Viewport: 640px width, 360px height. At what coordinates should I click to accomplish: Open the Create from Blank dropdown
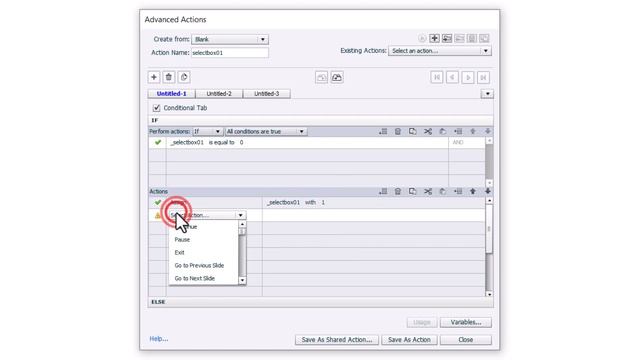pyautogui.click(x=230, y=39)
